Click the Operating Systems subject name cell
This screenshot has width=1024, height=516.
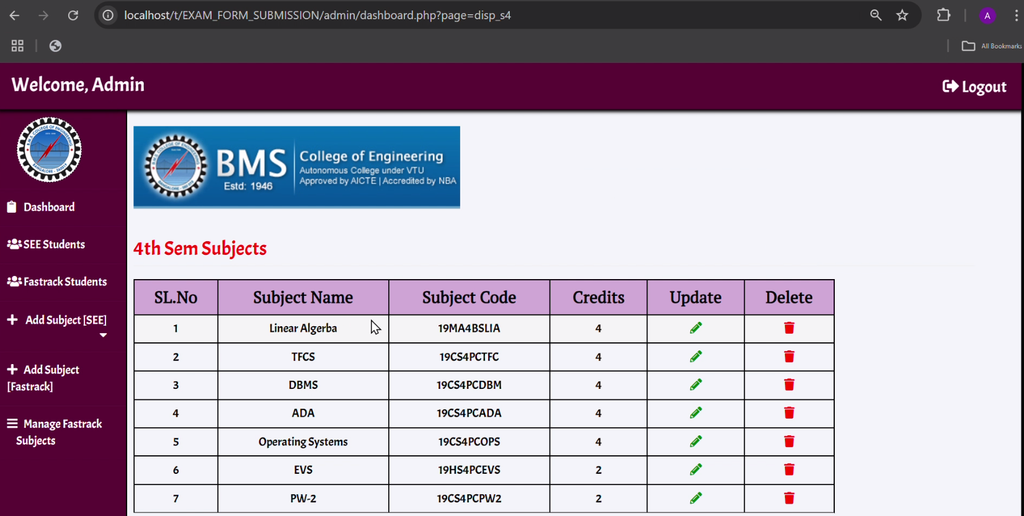point(303,442)
